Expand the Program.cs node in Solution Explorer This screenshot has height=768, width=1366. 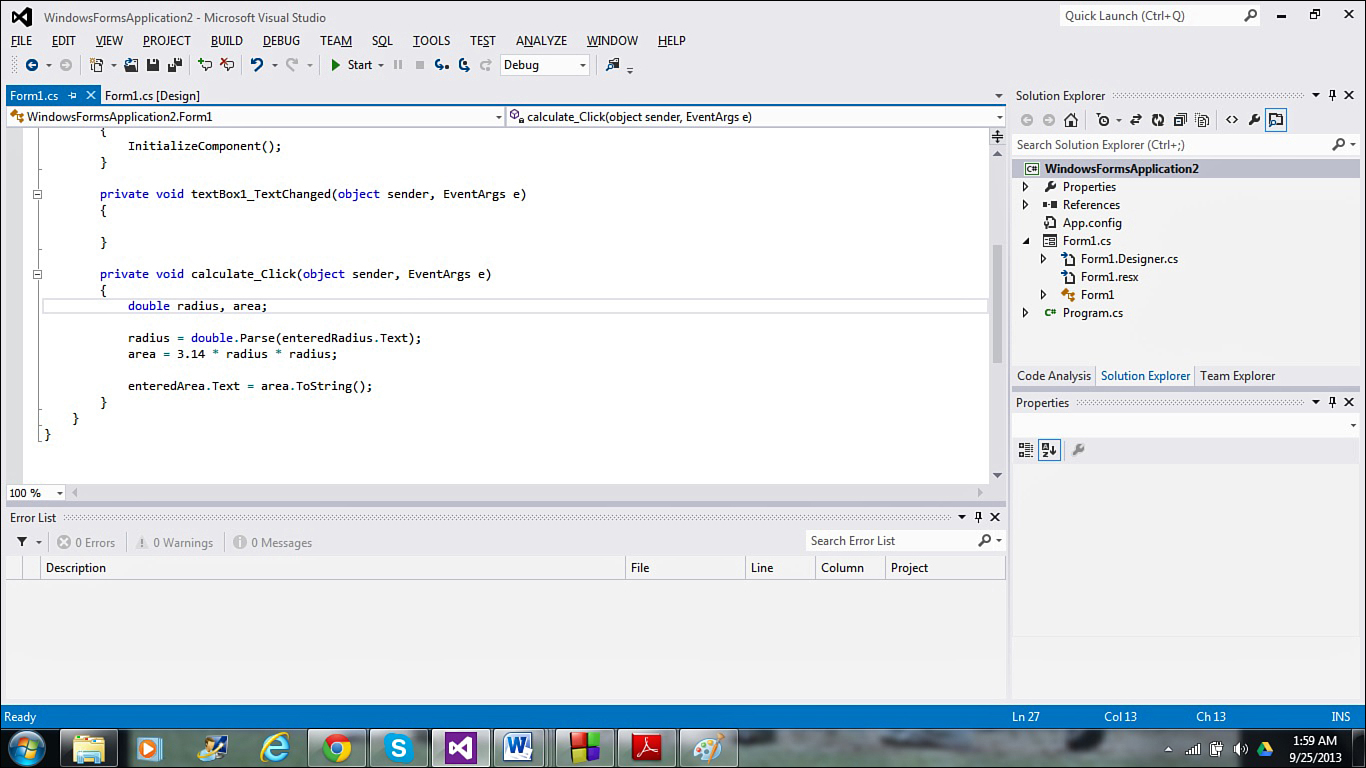pyautogui.click(x=1025, y=313)
